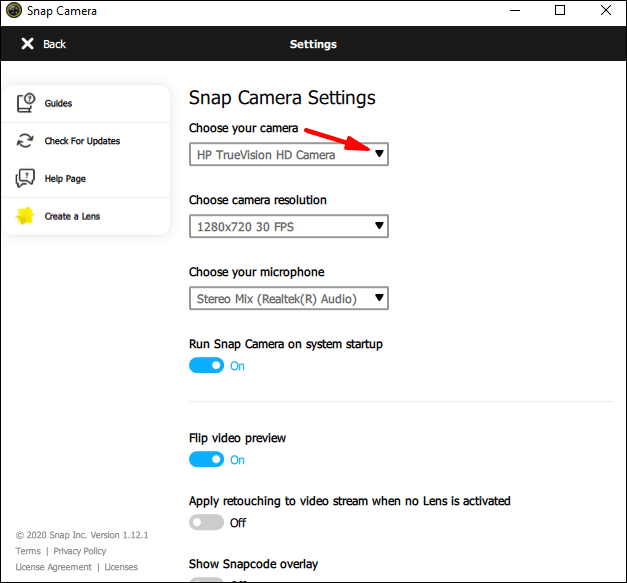Click the 2020 Snap Inc. version text
The image size is (627, 583).
82,535
